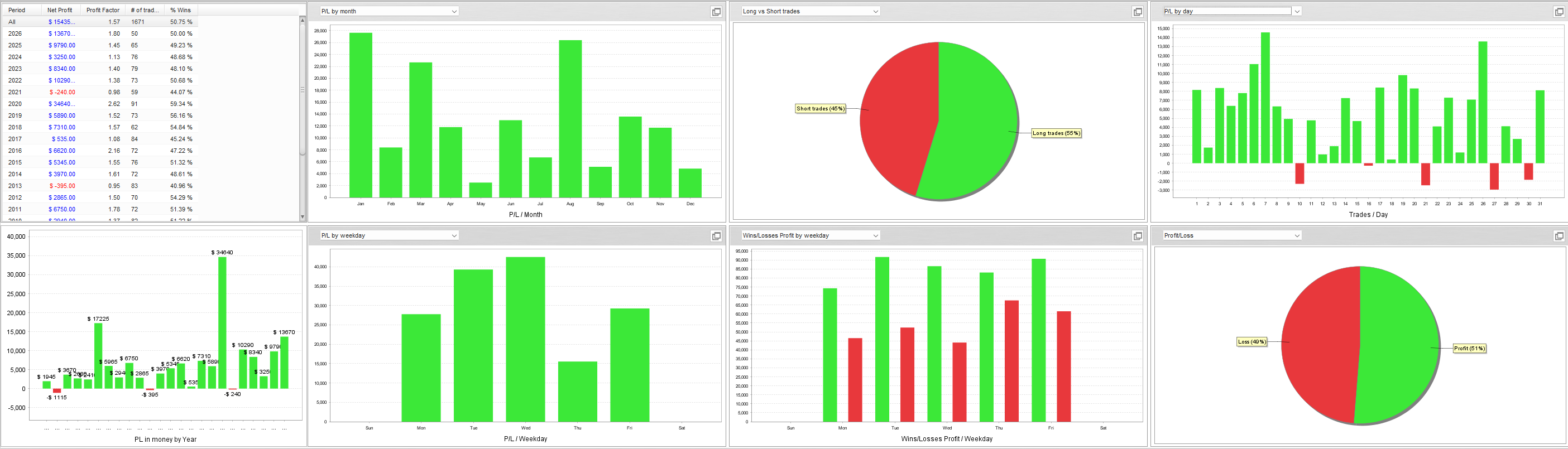Maximize the P/L by weekday chart panel
Viewport: 1568px width, 449px height.
pos(716,236)
